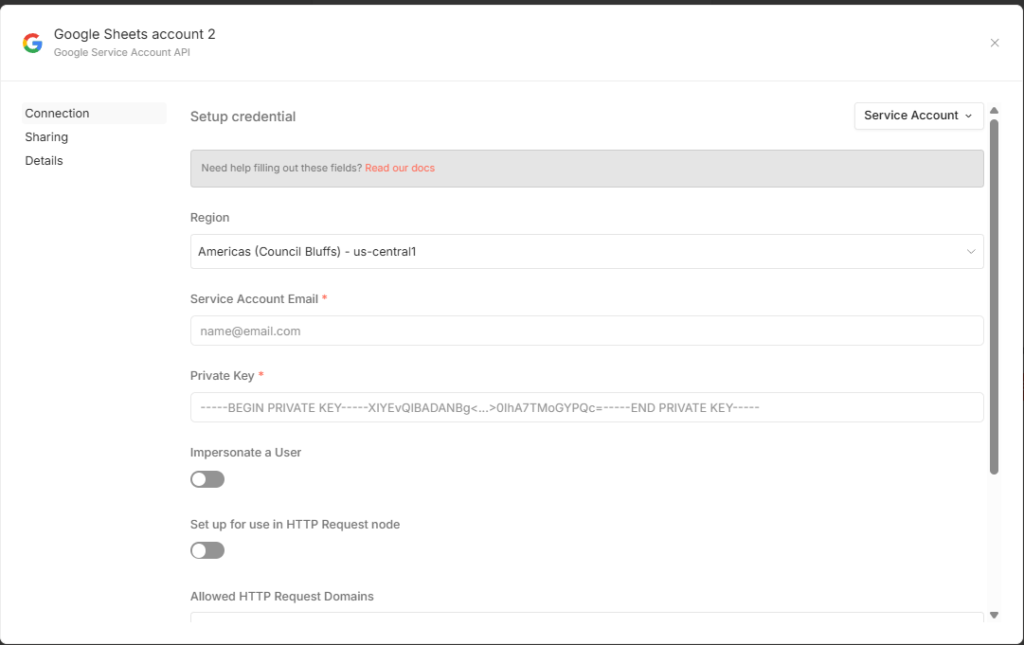Screen dimensions: 1024x645
Task: Open the Service Account type dropdown
Action: pos(918,116)
